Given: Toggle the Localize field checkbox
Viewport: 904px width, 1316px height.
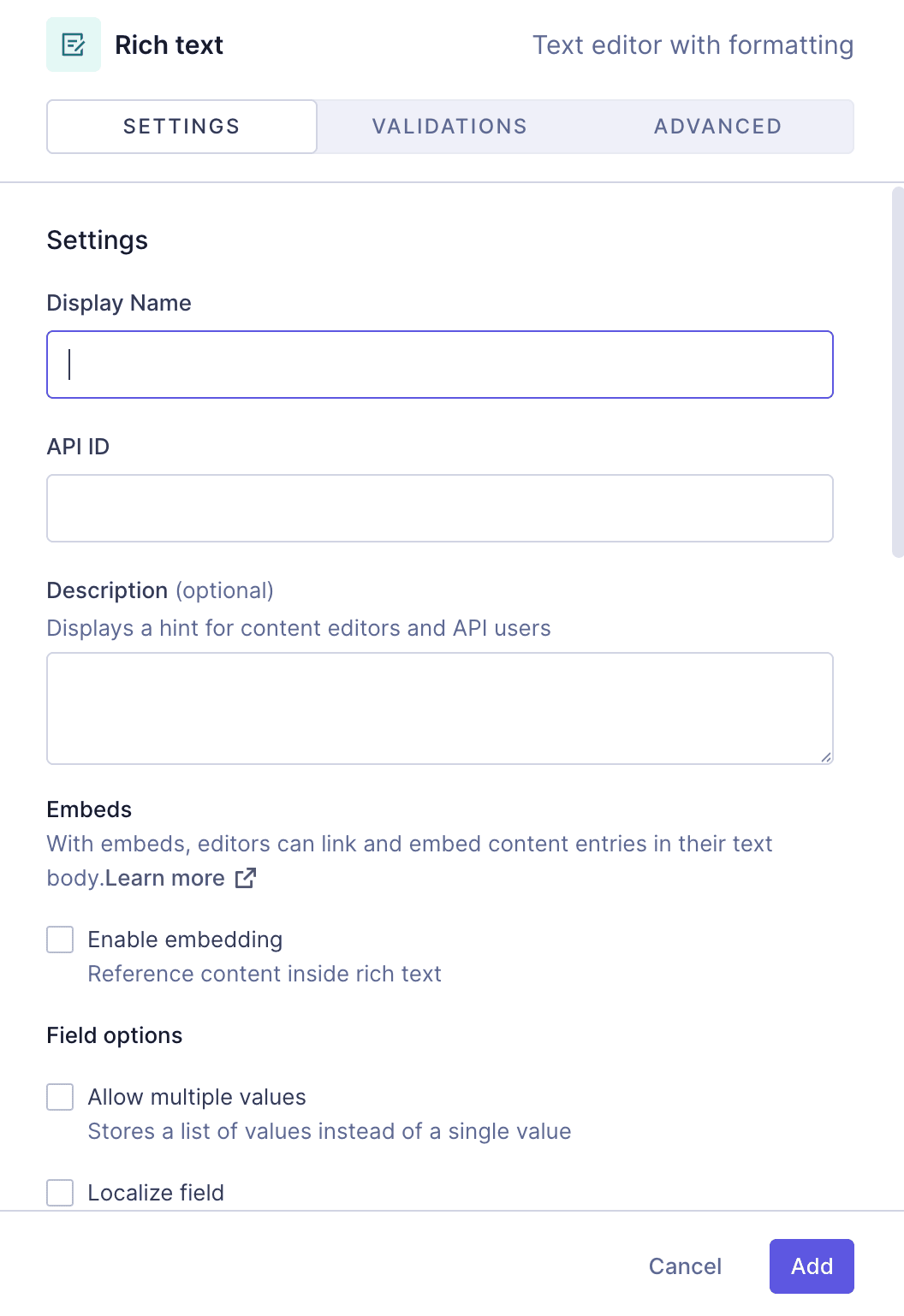Looking at the screenshot, I should [59, 1192].
